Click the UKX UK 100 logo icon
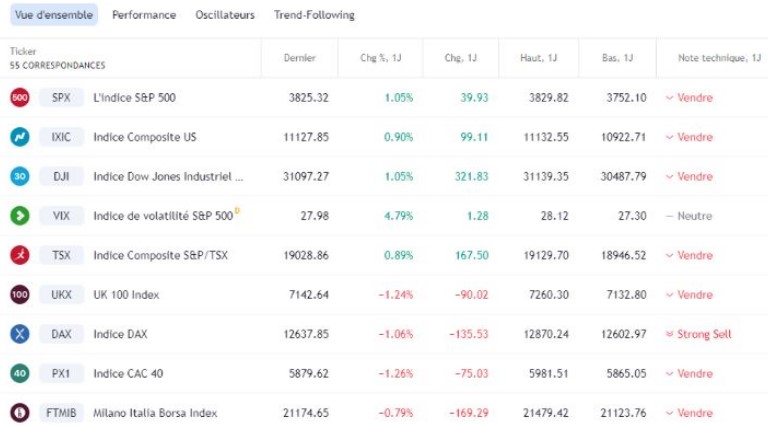Screen dimensions: 768x426 19,295
